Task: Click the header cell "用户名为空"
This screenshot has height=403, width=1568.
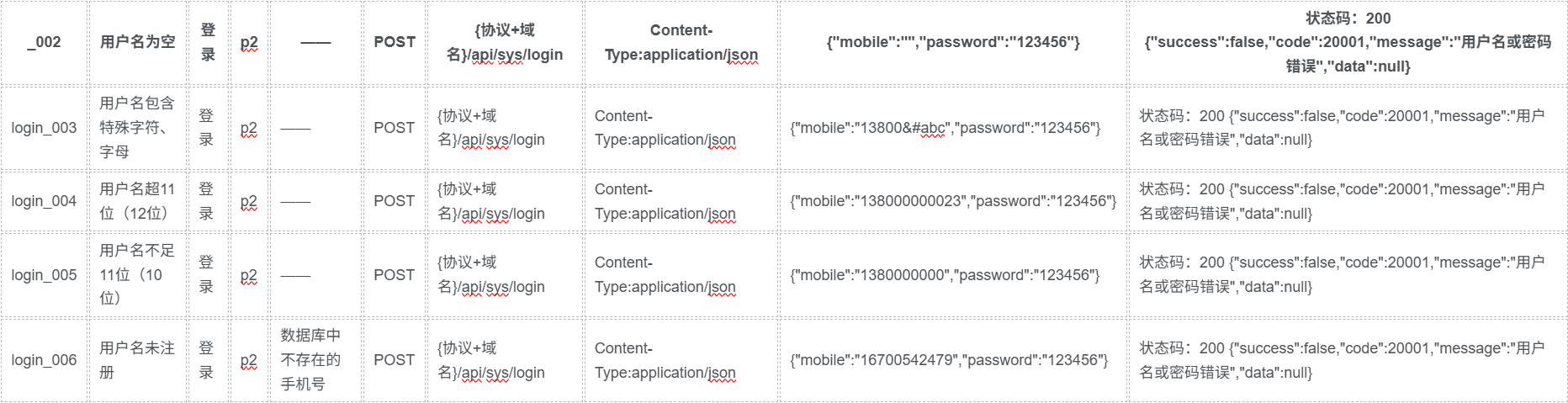Action: (138, 42)
